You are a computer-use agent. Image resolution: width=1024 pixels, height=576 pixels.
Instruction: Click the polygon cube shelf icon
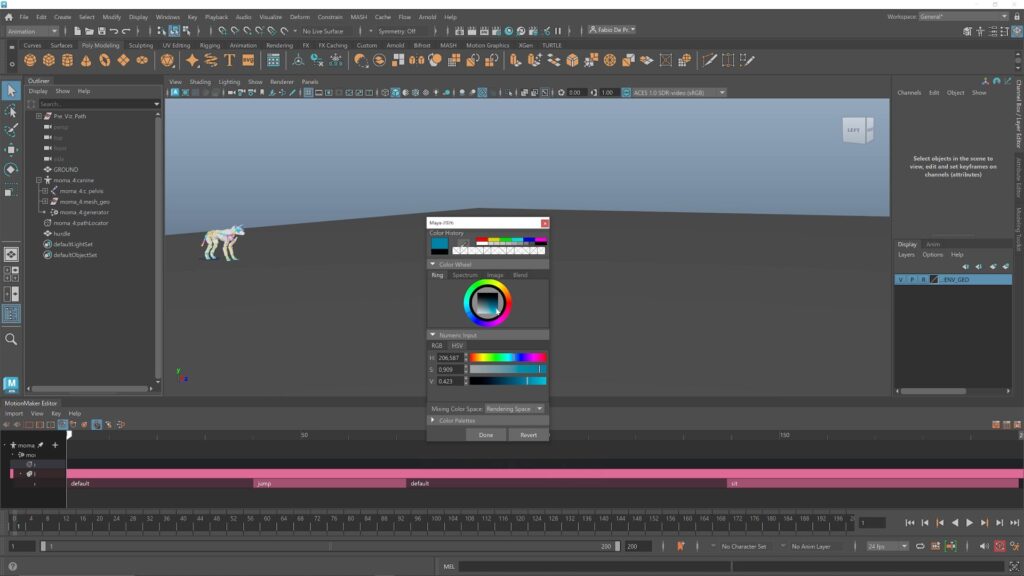pos(48,61)
